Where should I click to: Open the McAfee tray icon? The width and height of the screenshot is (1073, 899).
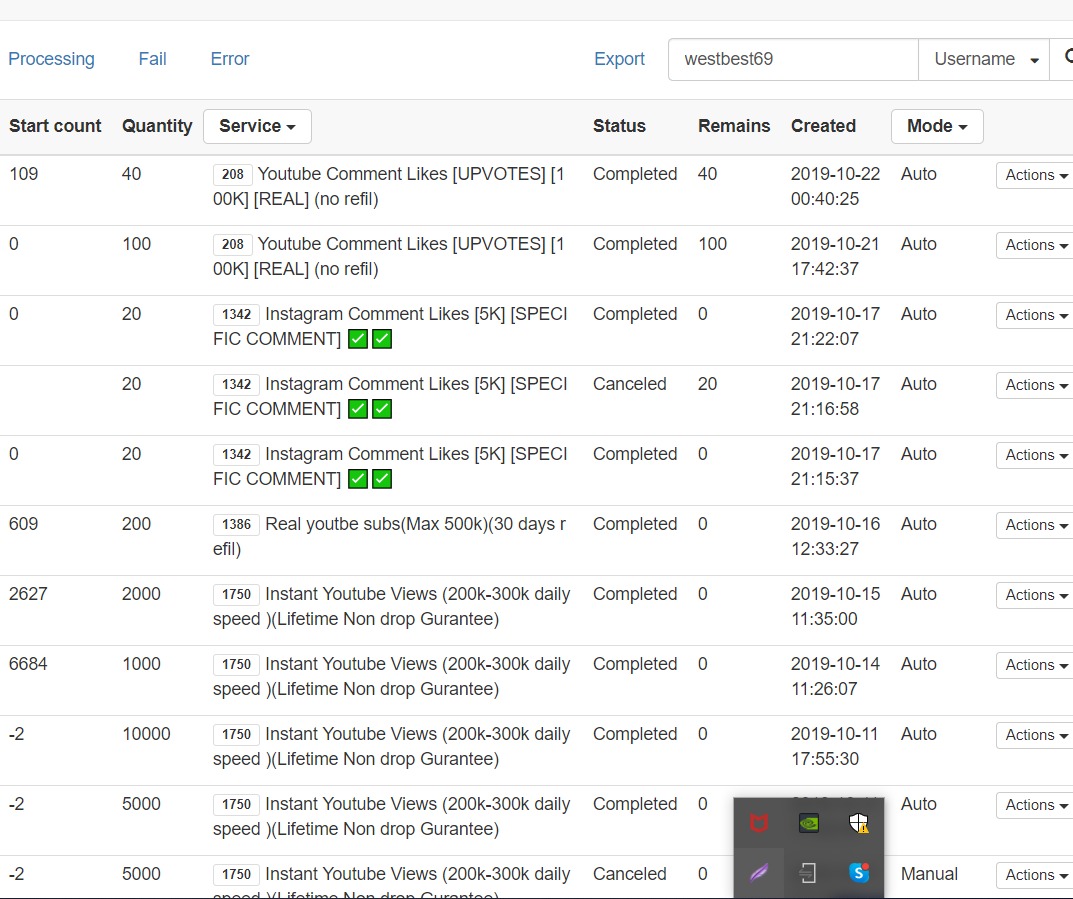click(x=758, y=822)
